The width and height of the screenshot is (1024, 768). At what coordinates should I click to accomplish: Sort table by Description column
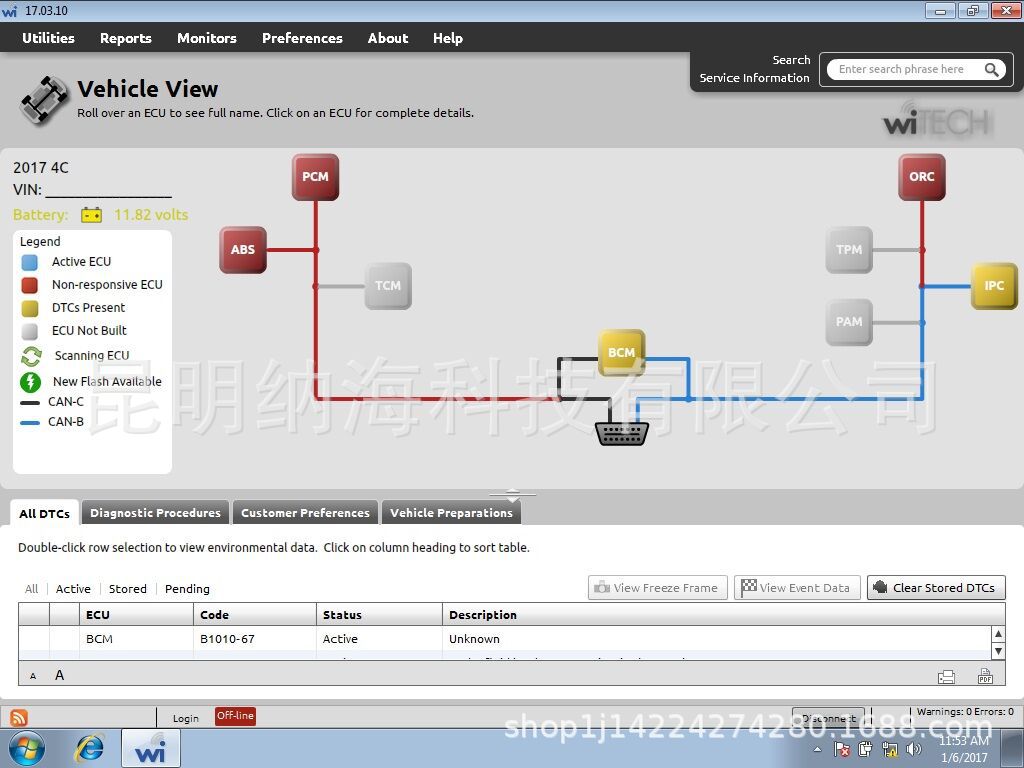(724, 615)
